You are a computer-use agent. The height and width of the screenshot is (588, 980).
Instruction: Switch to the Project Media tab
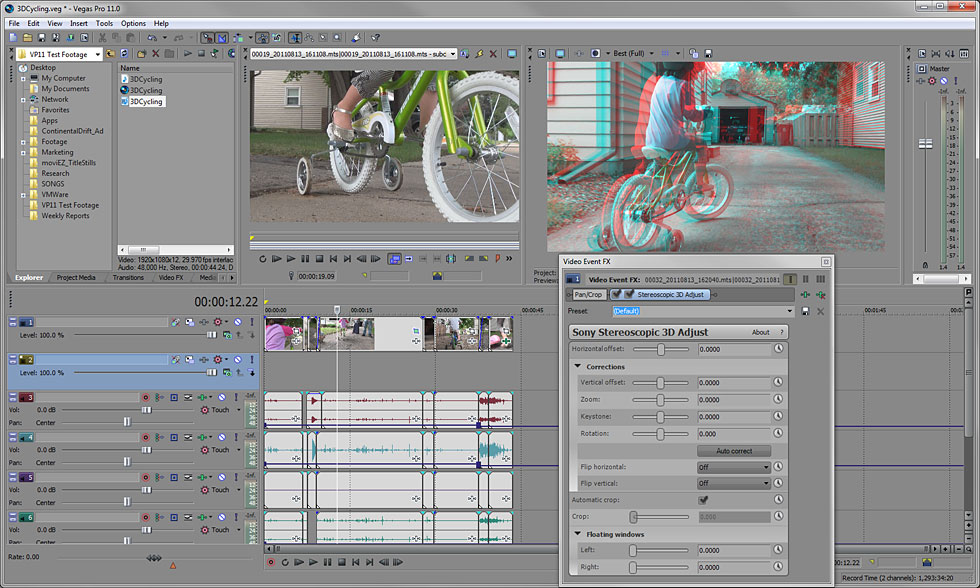coord(76,277)
